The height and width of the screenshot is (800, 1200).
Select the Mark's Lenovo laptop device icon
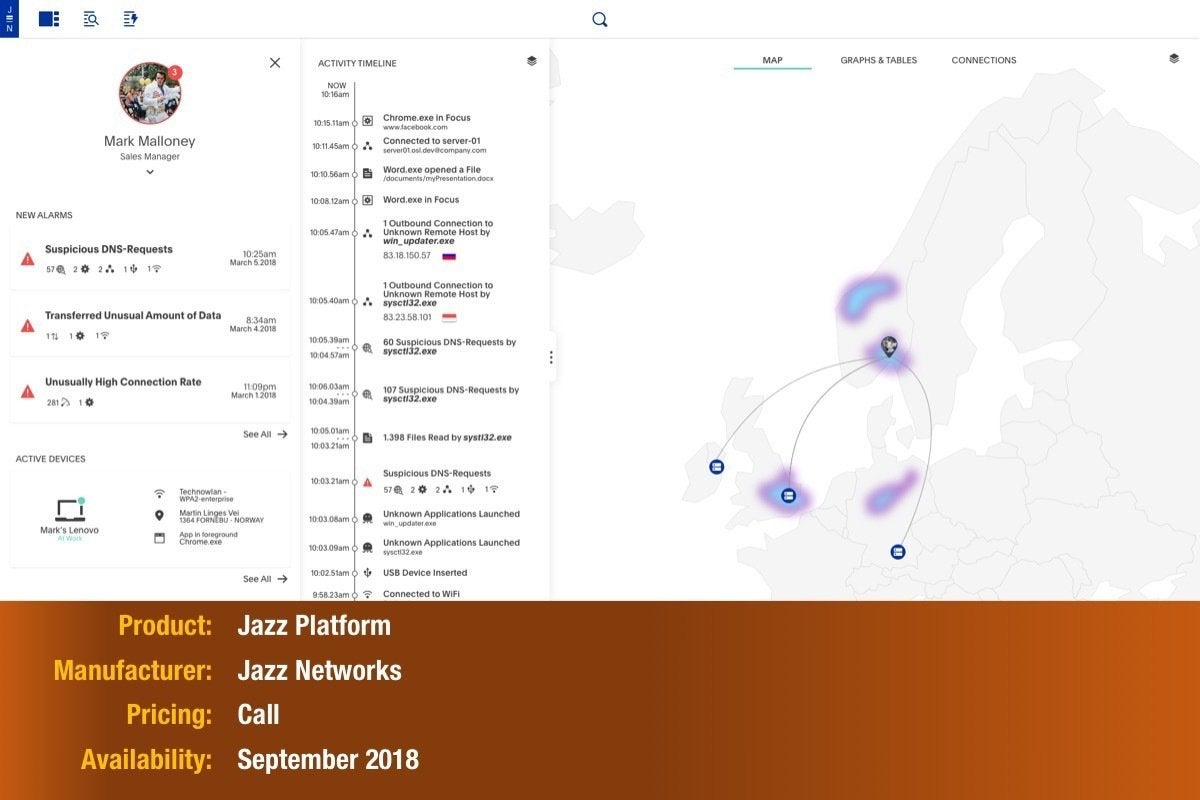click(70, 510)
